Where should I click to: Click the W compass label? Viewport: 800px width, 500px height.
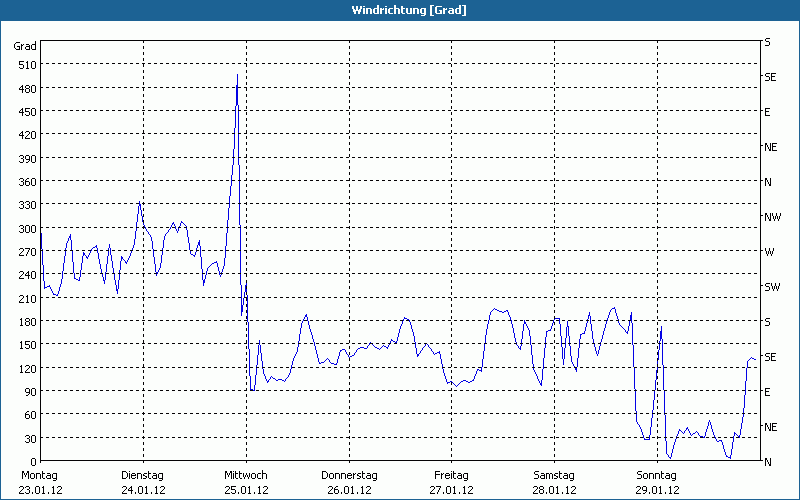coord(769,252)
